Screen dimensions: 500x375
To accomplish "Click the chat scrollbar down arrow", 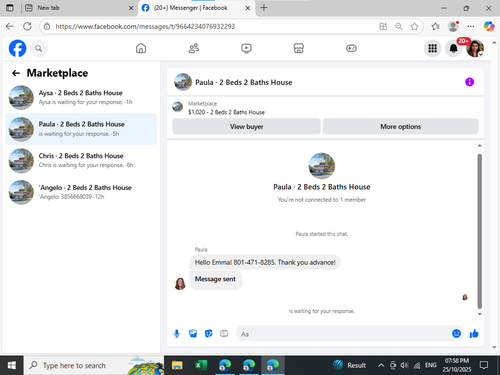I will [480, 314].
